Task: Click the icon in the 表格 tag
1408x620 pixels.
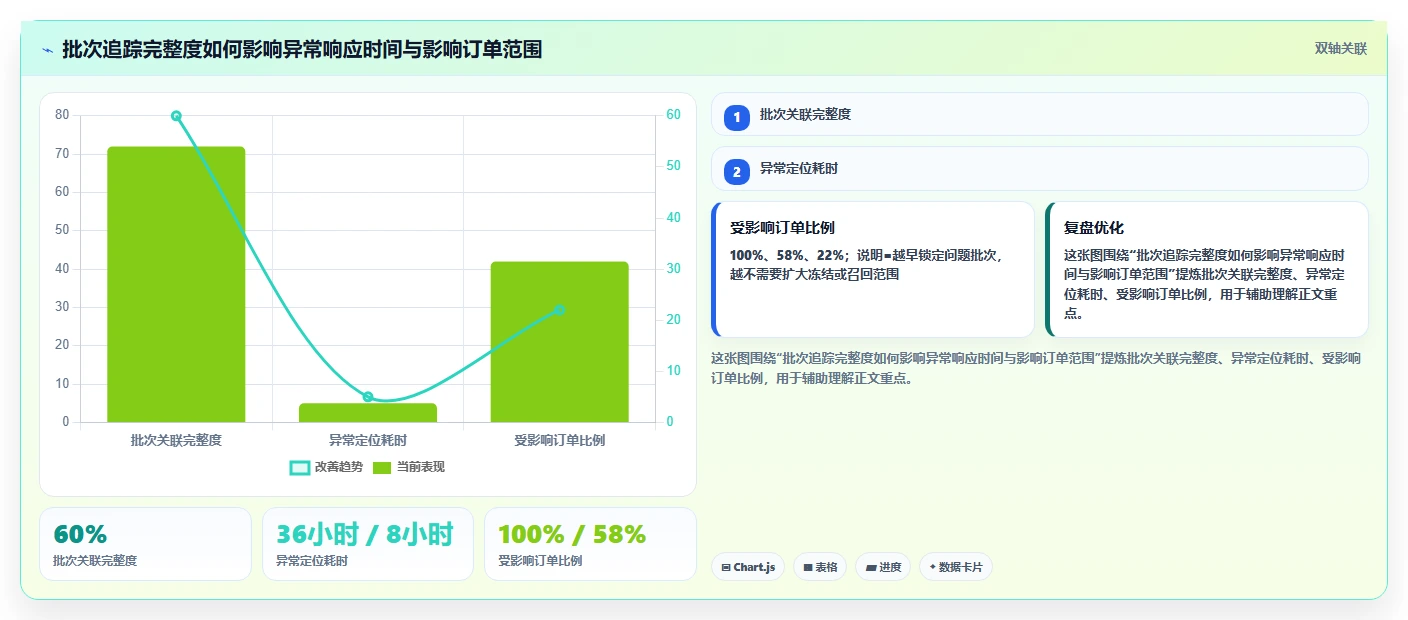Action: tap(808, 567)
